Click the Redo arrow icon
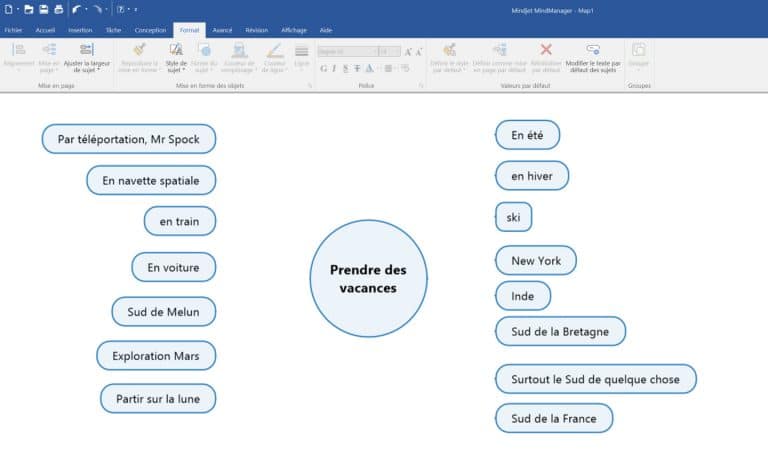768x464 pixels. tap(98, 9)
